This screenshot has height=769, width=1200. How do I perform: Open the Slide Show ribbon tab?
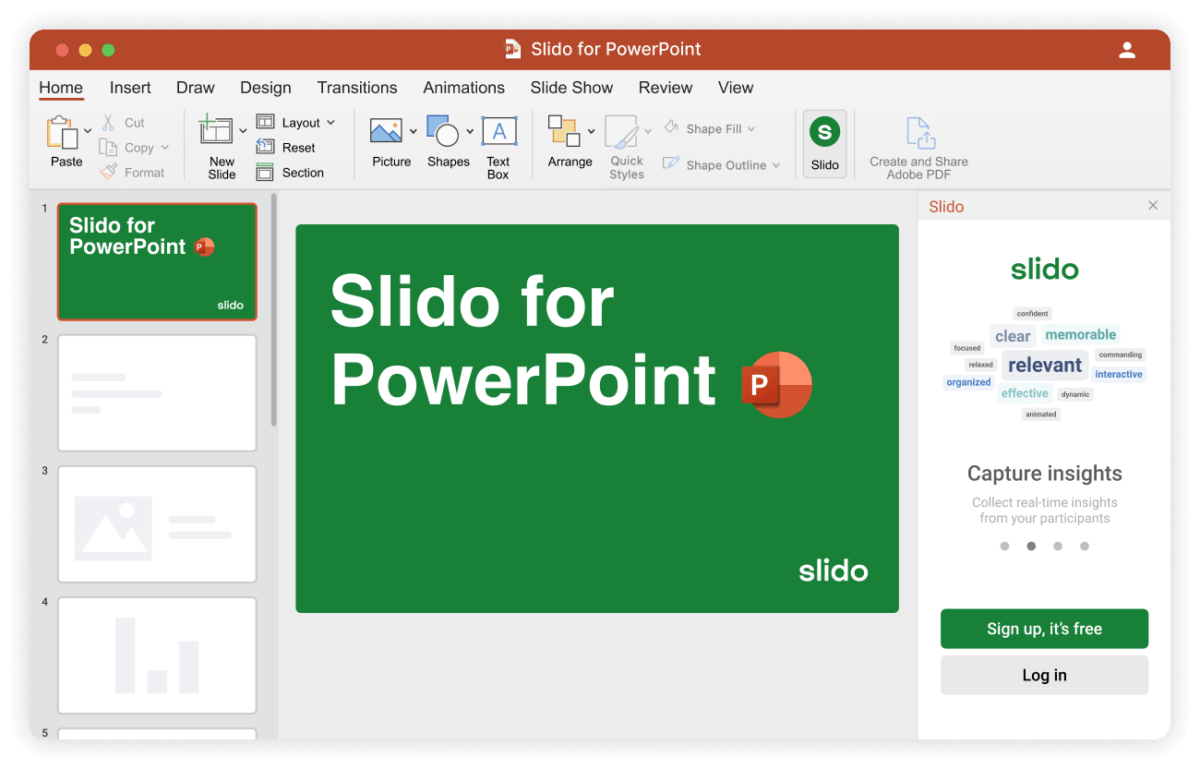[x=571, y=88]
